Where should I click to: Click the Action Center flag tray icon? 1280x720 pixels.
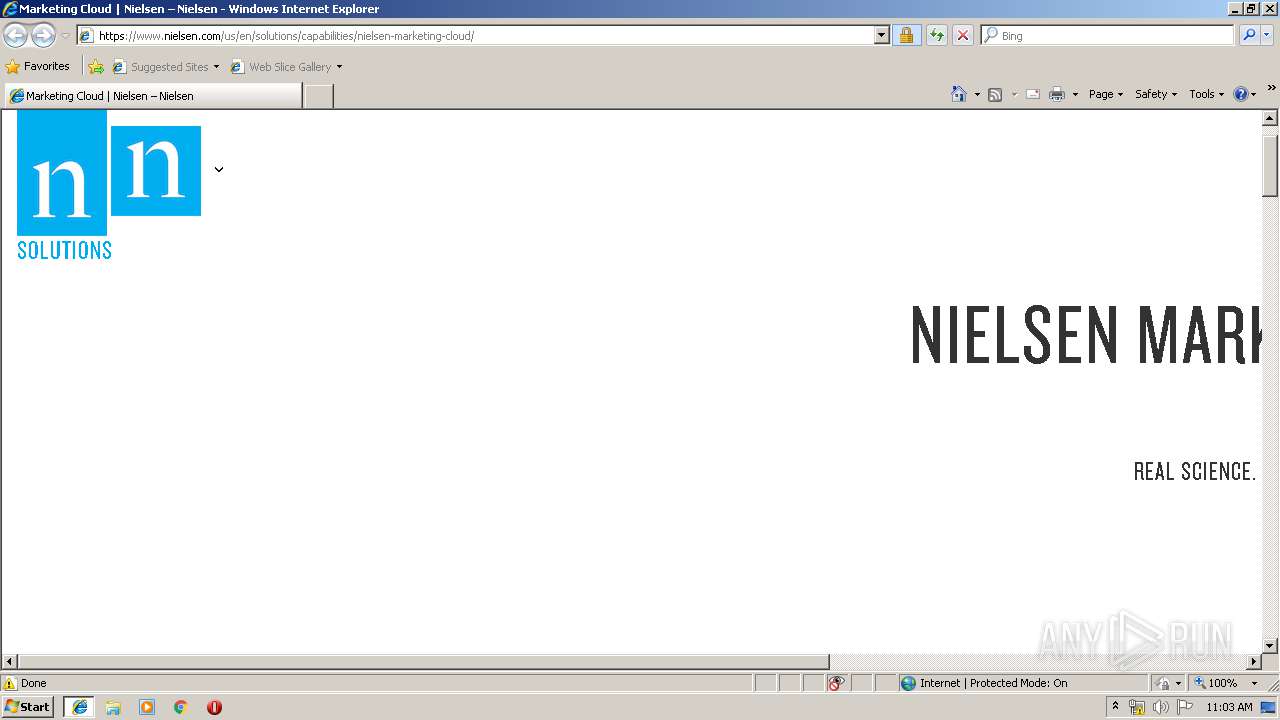[x=1185, y=707]
